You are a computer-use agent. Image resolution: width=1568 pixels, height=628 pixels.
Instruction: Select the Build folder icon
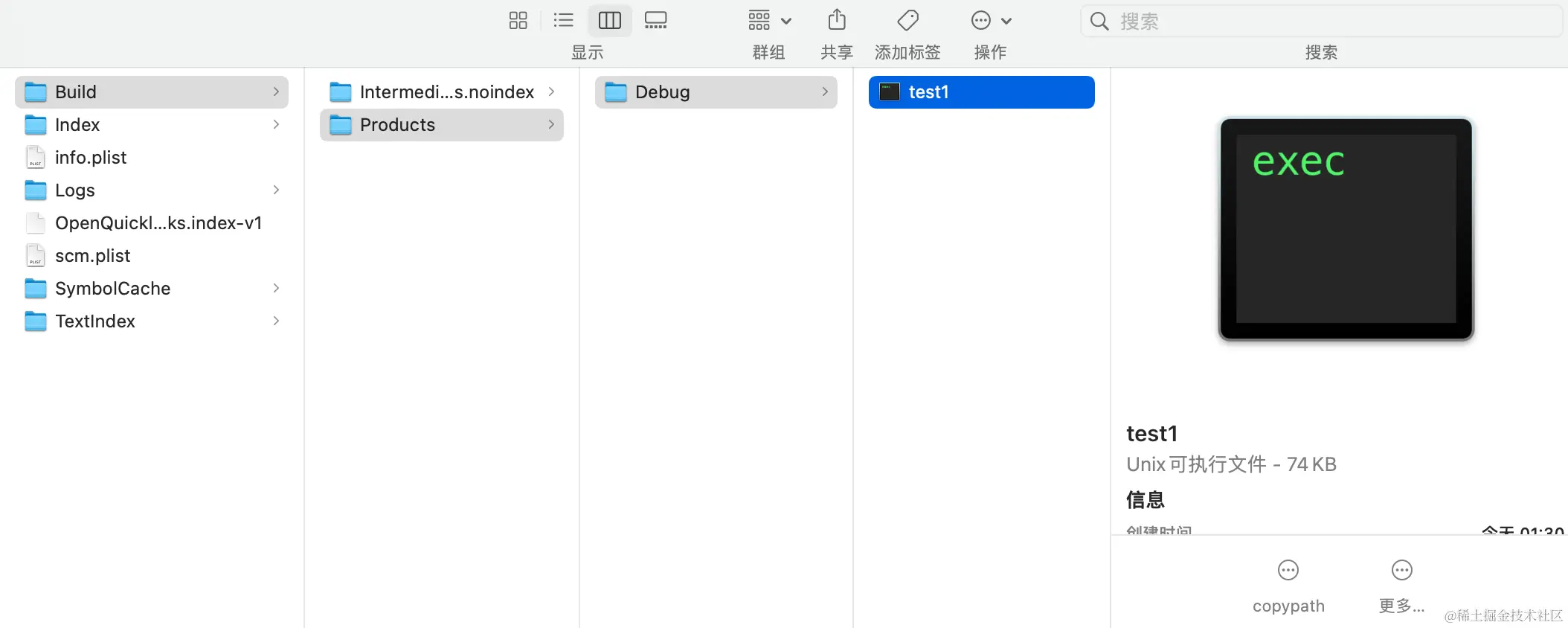click(x=36, y=92)
